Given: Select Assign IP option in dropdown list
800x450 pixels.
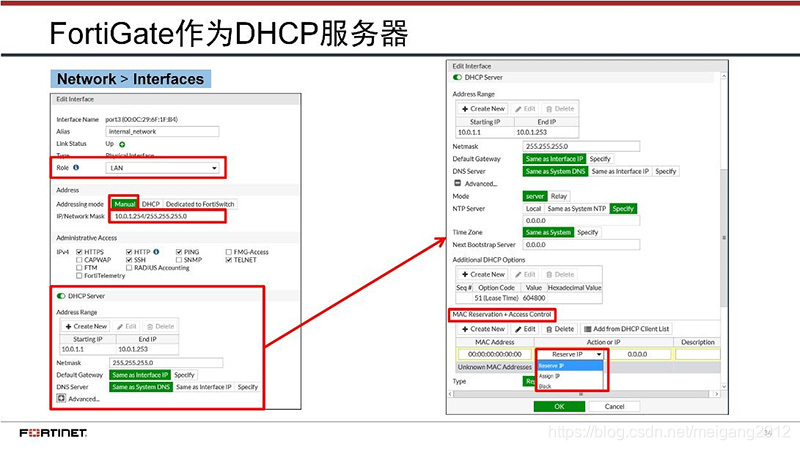Looking at the screenshot, I should pyautogui.click(x=570, y=376).
